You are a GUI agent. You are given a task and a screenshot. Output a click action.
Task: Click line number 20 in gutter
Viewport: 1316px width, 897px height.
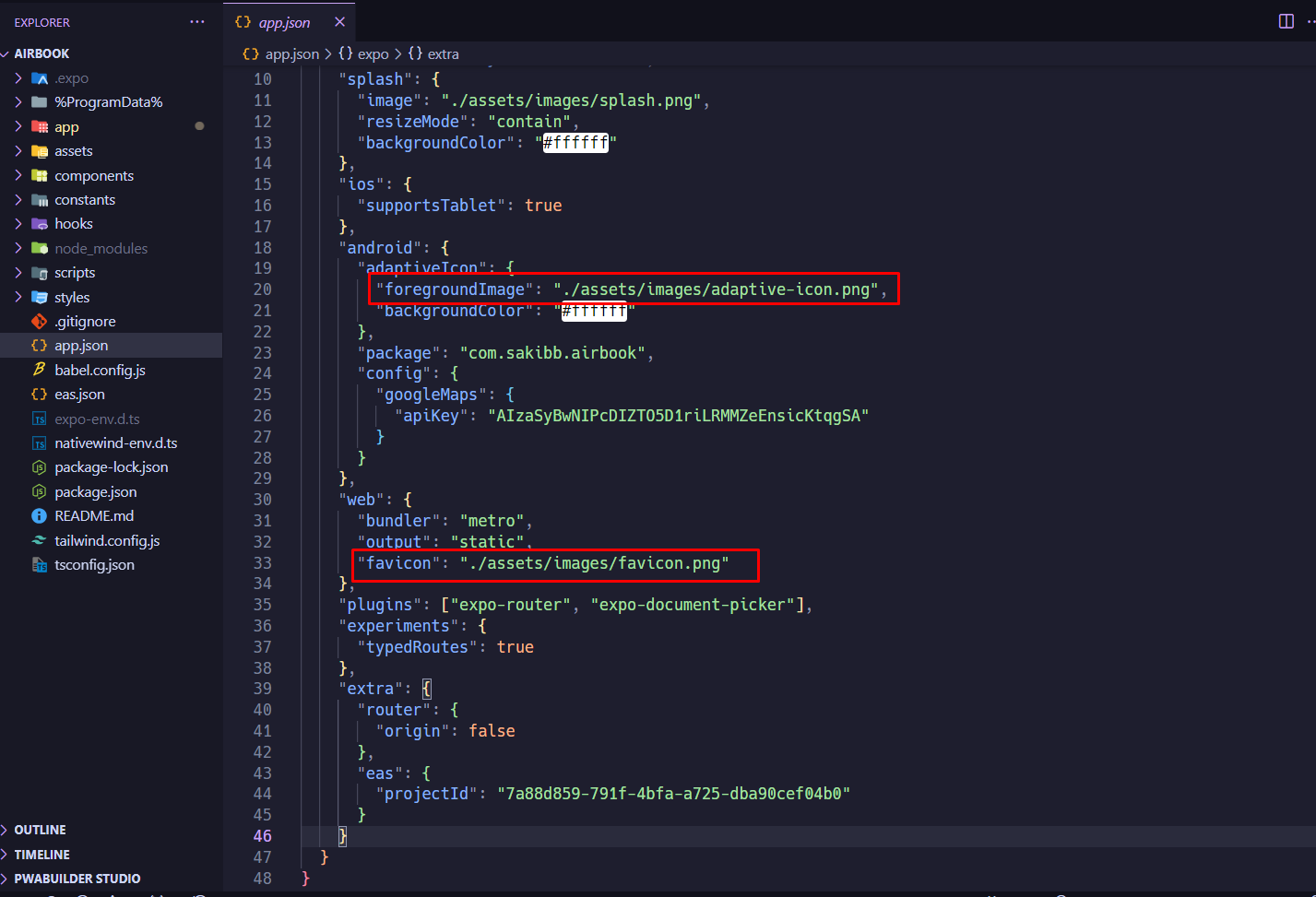click(263, 289)
